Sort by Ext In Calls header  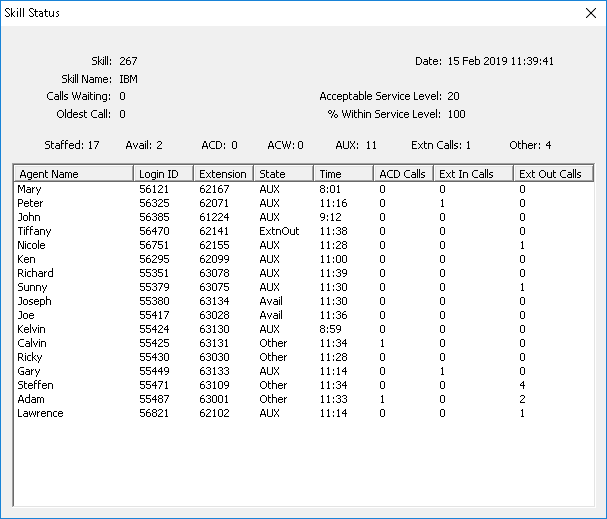tap(473, 174)
